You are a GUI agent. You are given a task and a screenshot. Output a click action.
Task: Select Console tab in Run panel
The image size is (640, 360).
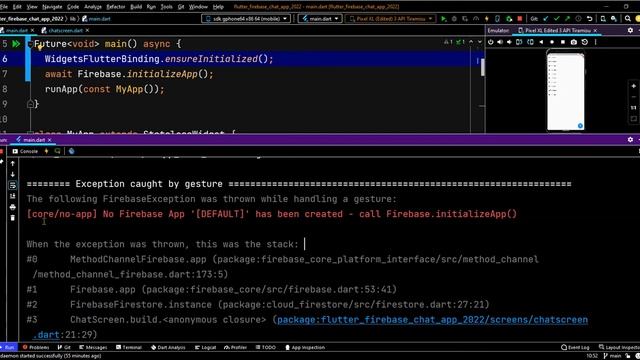pos(25,151)
